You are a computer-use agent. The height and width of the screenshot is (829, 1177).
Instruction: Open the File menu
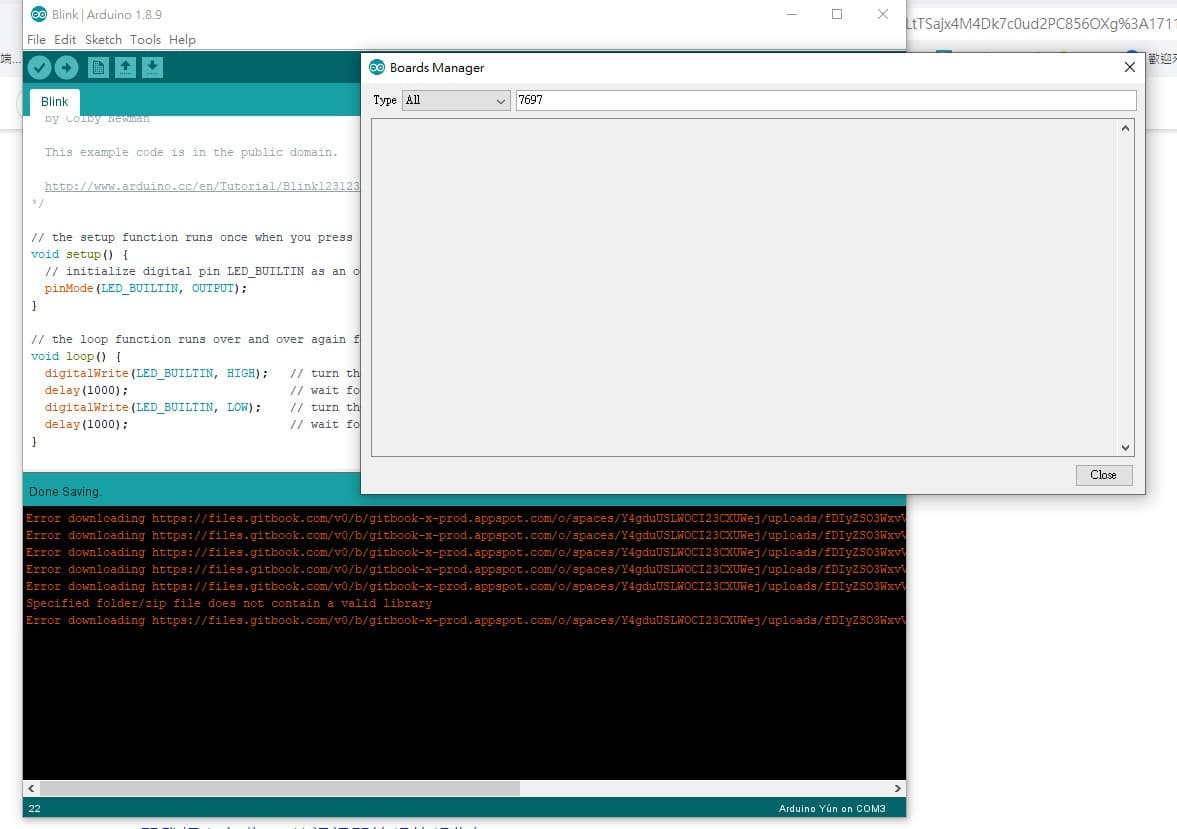coord(36,40)
